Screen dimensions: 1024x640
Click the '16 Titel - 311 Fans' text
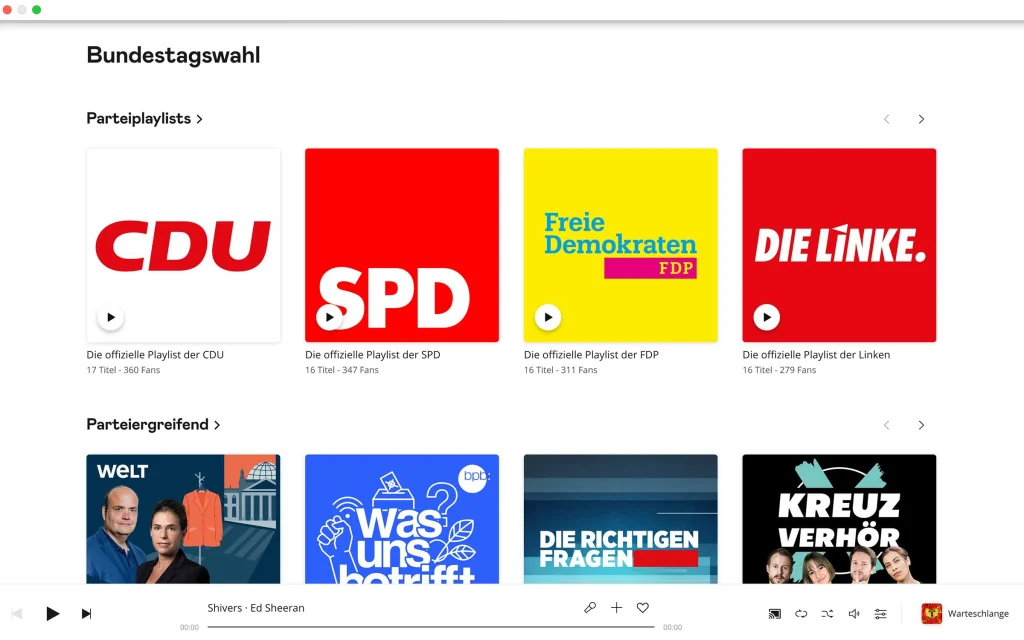pos(560,370)
